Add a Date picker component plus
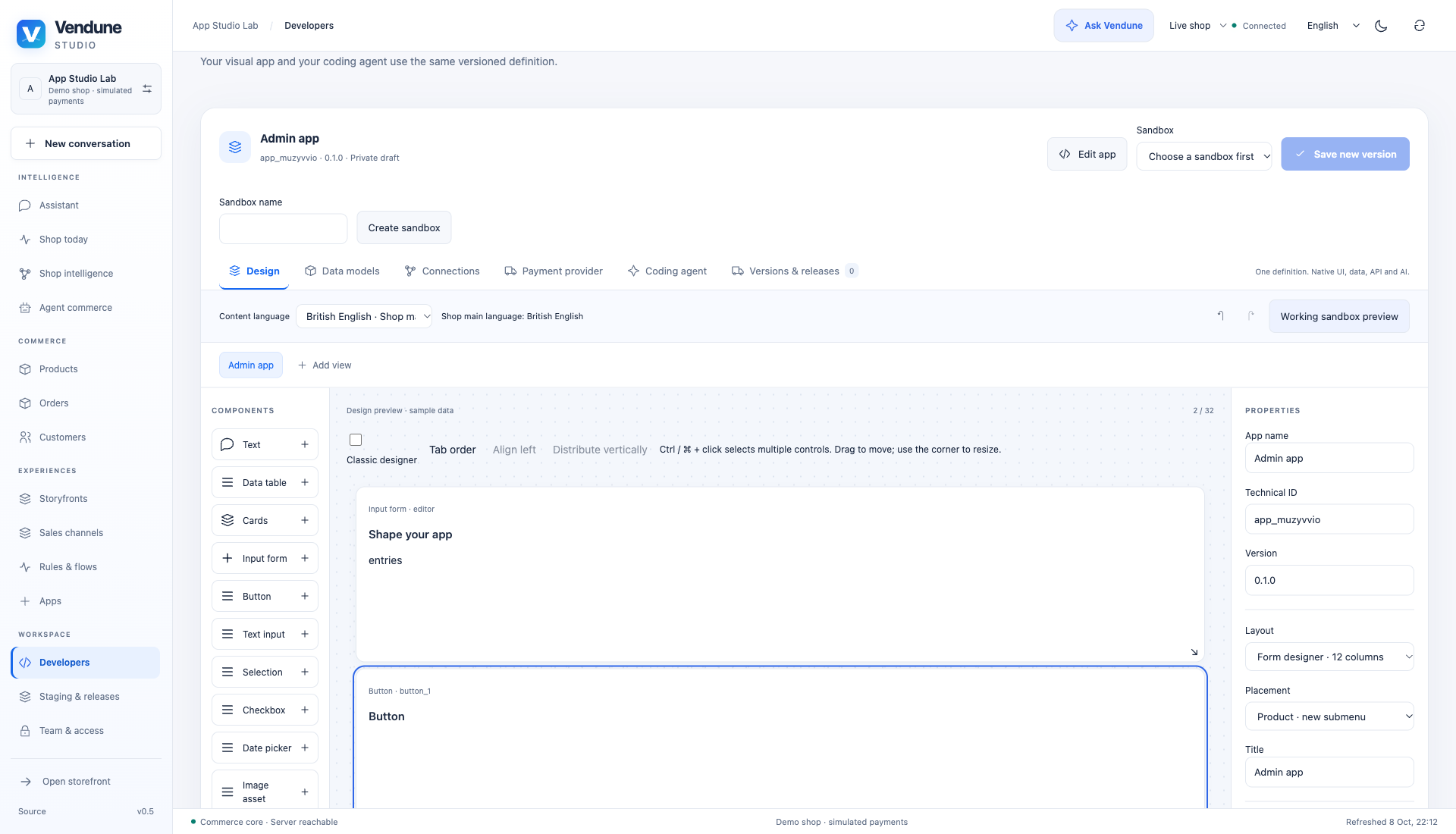Viewport: 1456px width, 834px height. tap(305, 748)
